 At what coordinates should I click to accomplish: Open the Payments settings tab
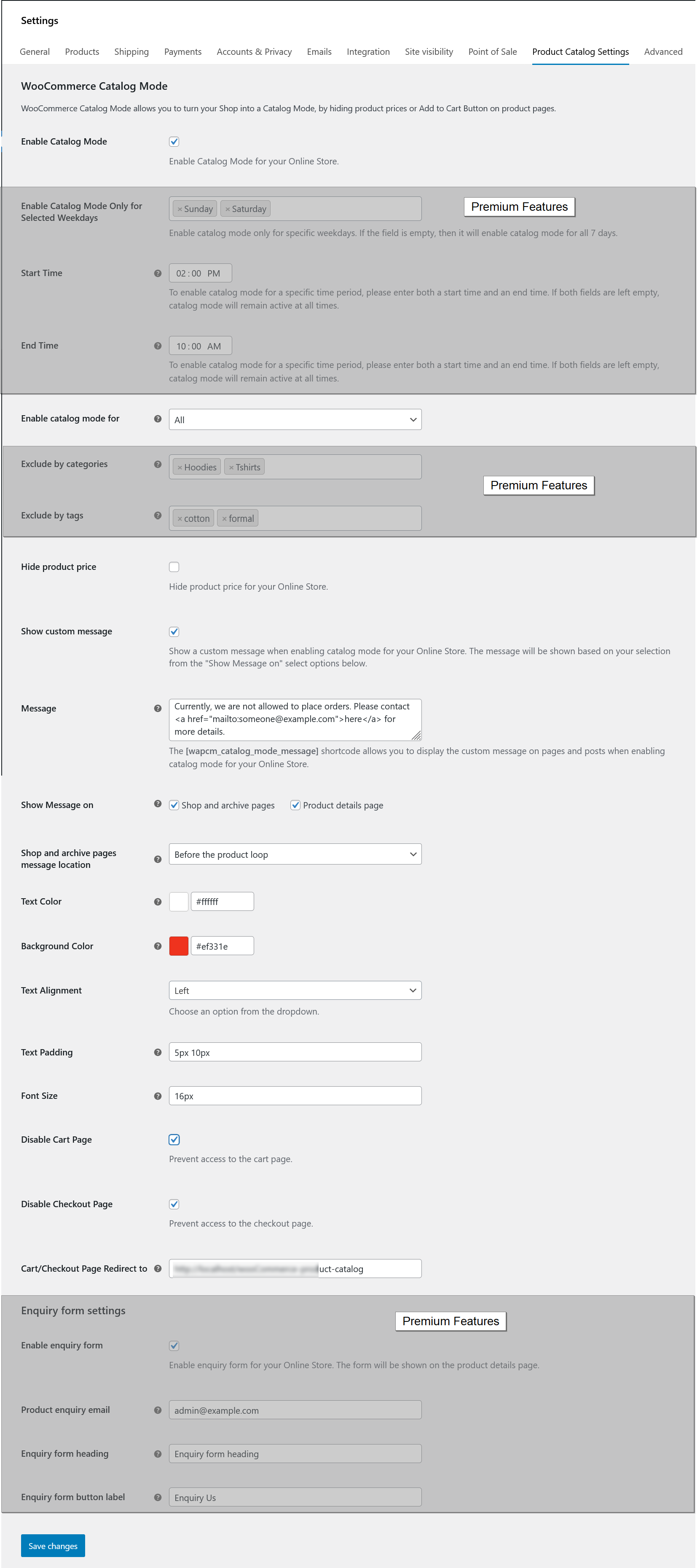coord(182,52)
